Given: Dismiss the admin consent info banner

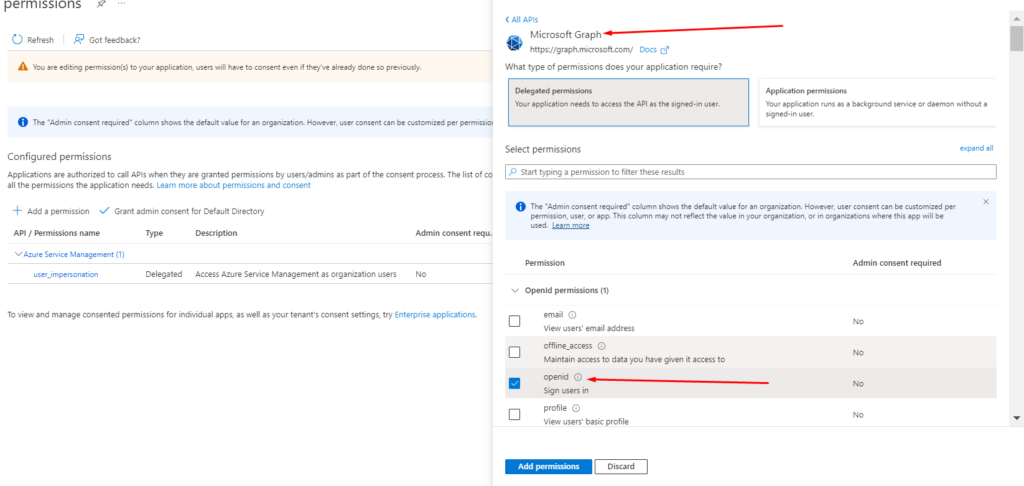Looking at the screenshot, I should (x=986, y=202).
